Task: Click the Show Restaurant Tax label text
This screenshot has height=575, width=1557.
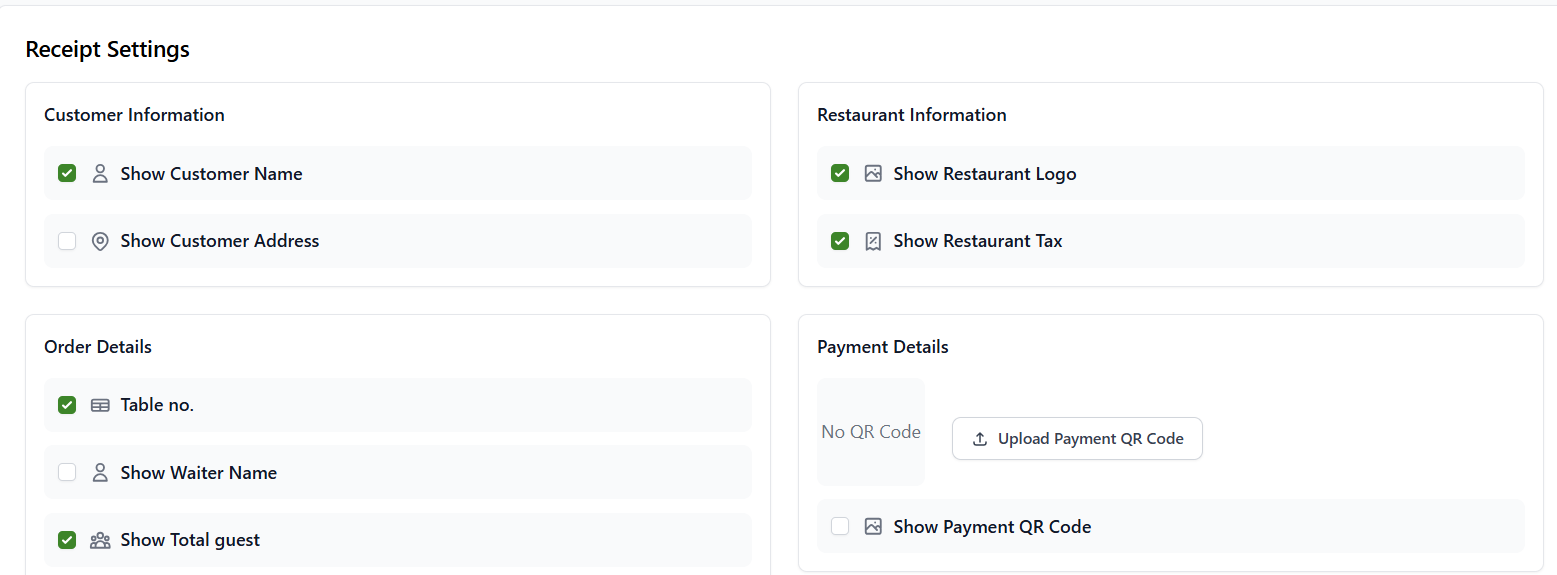Action: click(977, 241)
